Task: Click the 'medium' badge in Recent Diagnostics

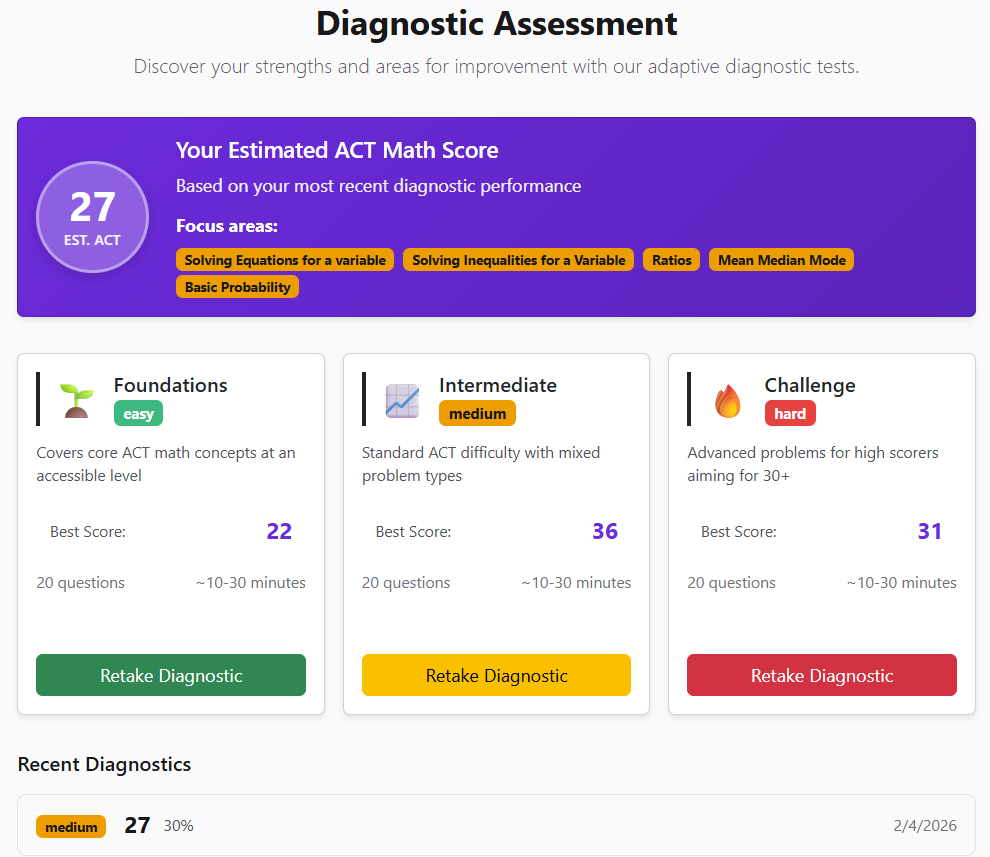Action: pyautogui.click(x=71, y=826)
